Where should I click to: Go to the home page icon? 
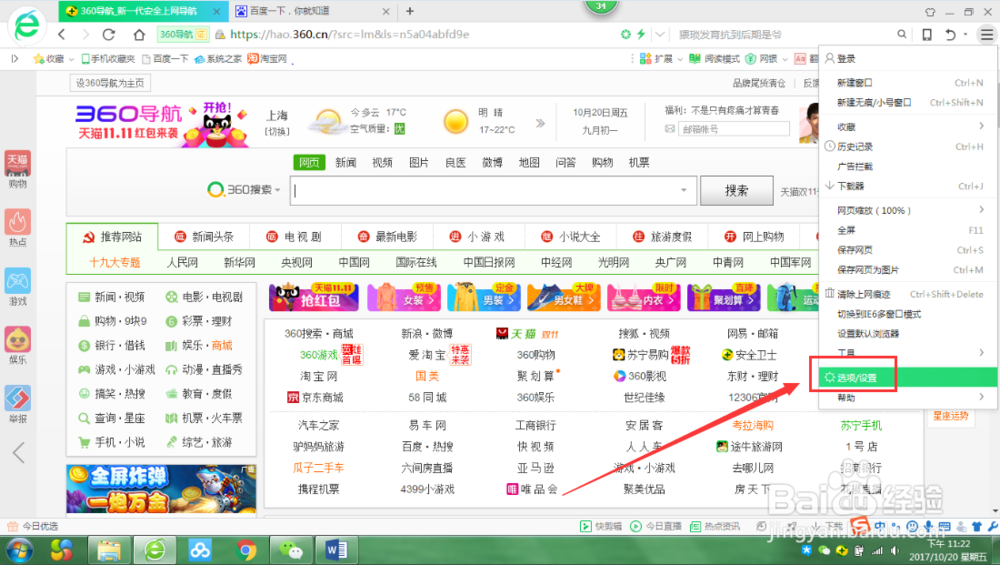(139, 34)
